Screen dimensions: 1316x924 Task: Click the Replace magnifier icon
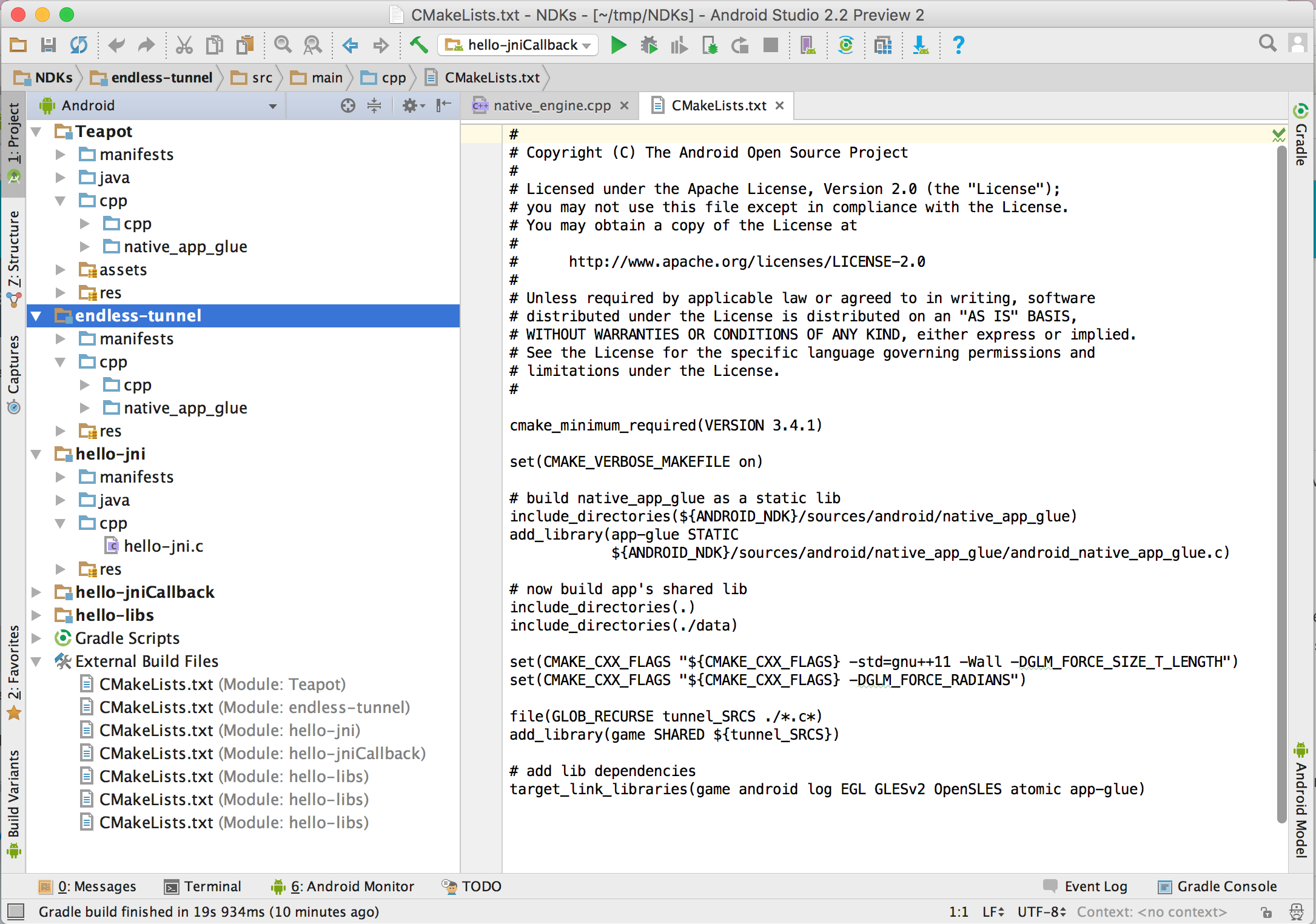click(313, 45)
